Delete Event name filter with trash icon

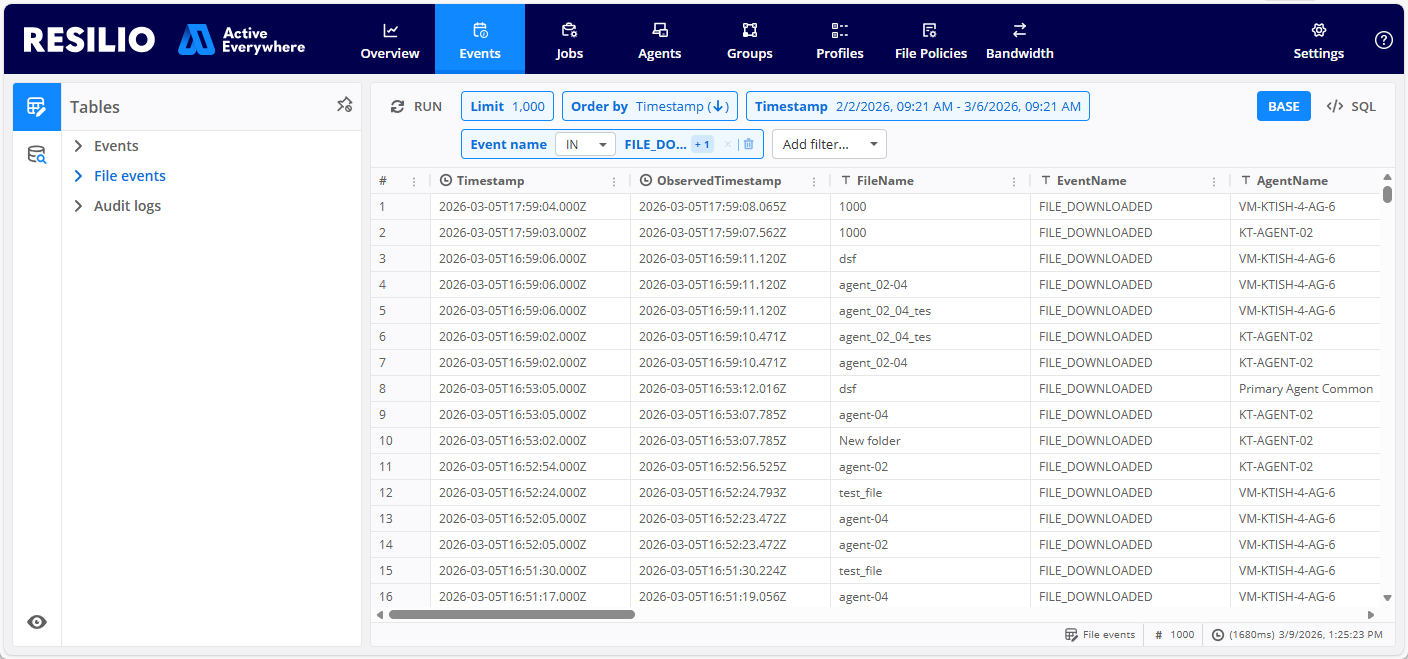click(x=748, y=144)
